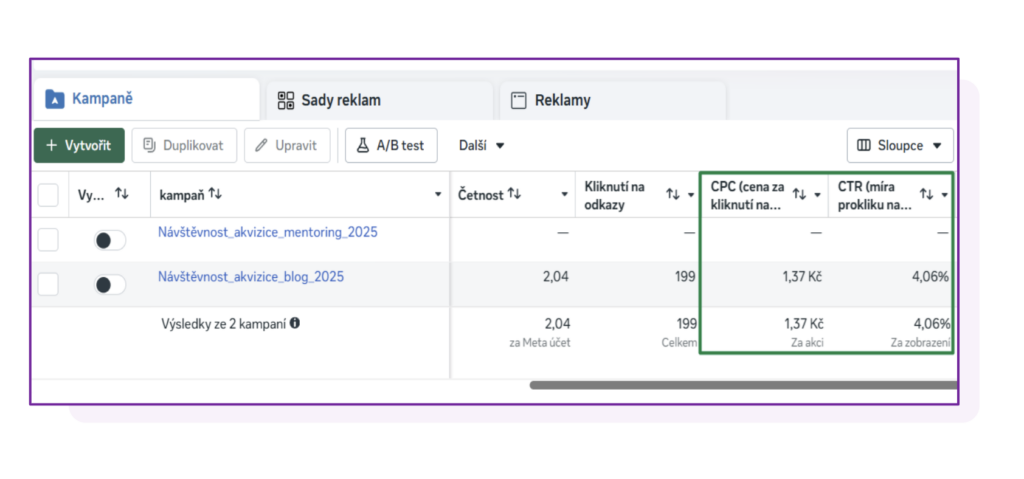Toggle the Návštěvnost_akvizice_blog_2025 campaign switch
1024x479 pixels.
point(110,285)
